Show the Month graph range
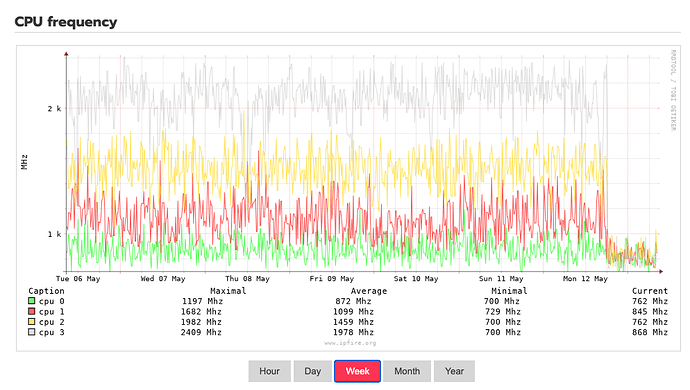The height and width of the screenshot is (390, 690). click(x=407, y=371)
